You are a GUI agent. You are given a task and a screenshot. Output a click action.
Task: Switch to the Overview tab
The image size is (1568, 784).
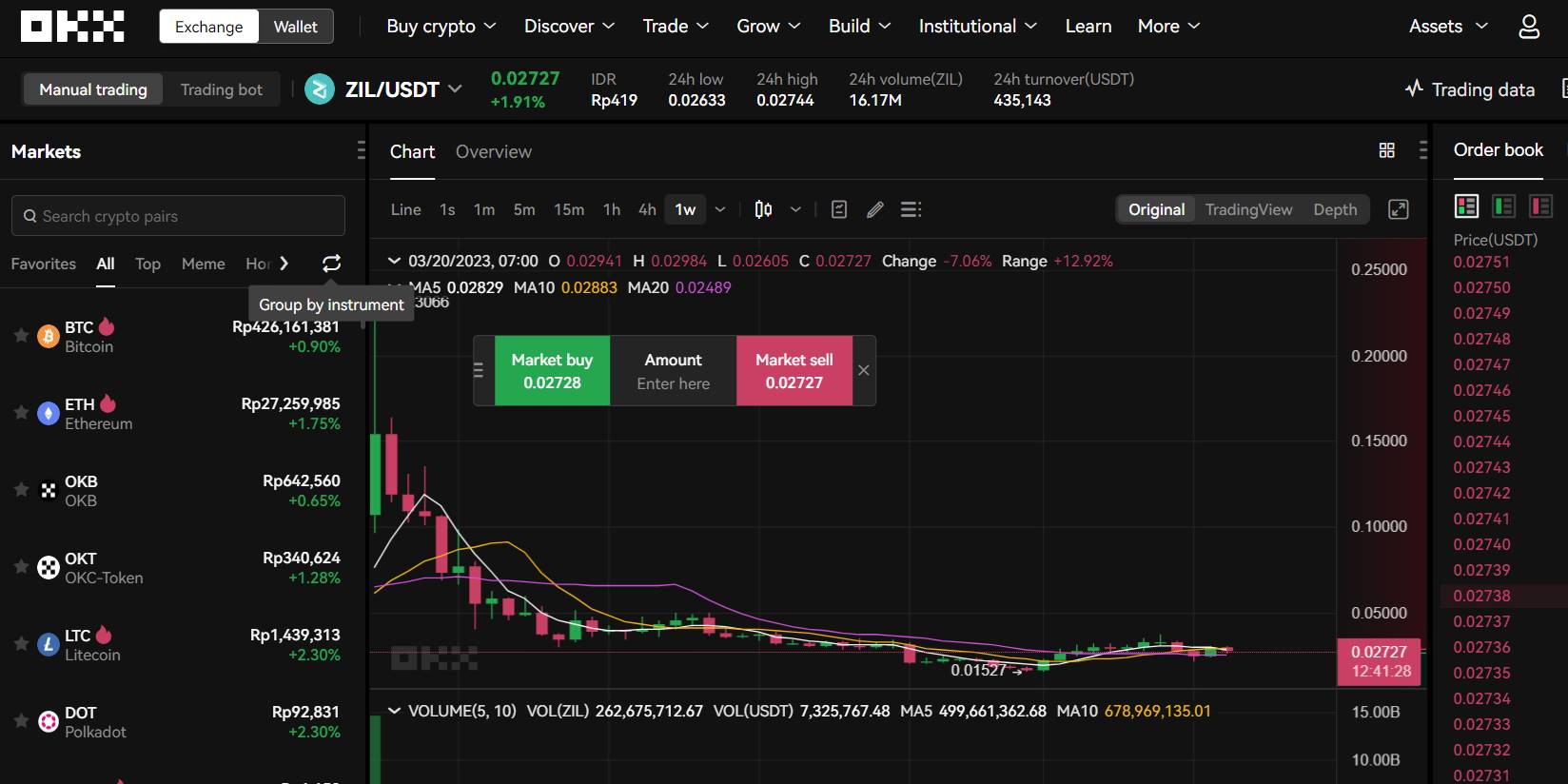click(x=494, y=151)
